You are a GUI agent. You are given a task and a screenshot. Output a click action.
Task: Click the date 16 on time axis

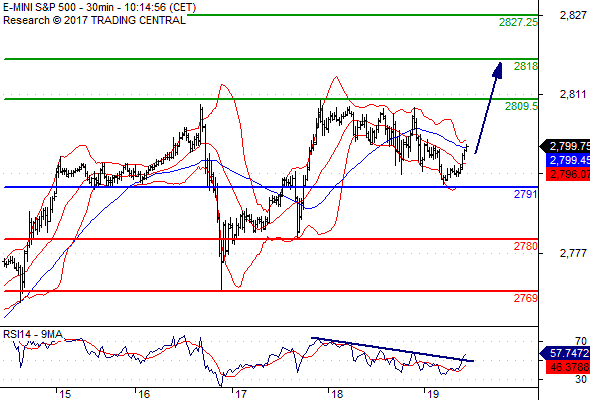coord(144,394)
